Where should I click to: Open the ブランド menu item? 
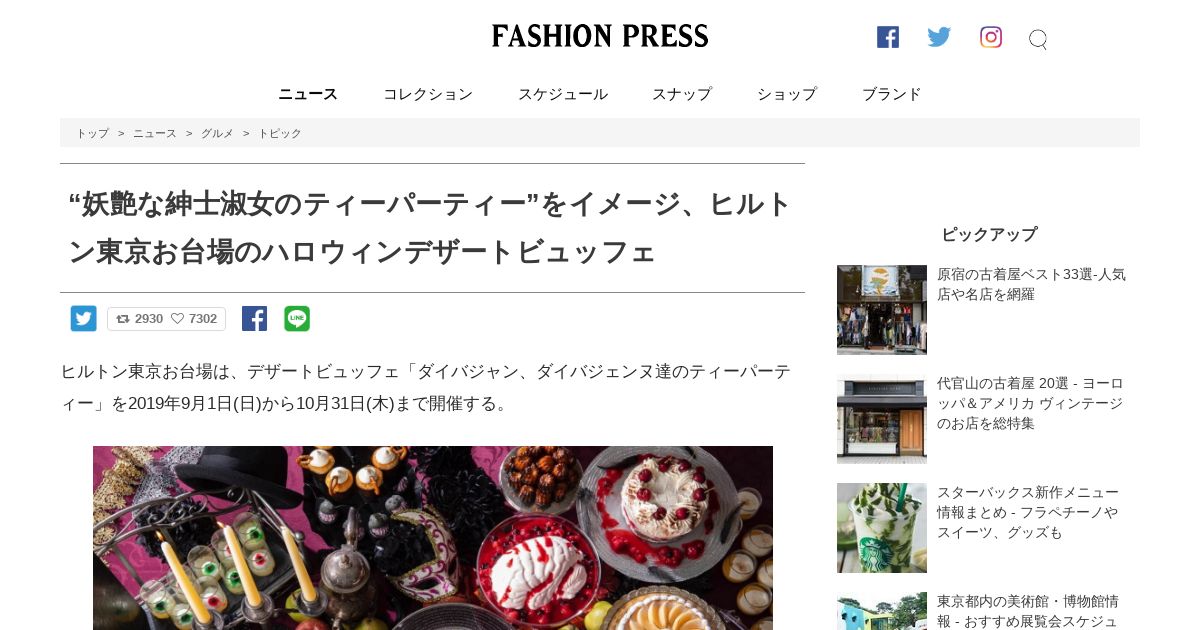(x=892, y=94)
